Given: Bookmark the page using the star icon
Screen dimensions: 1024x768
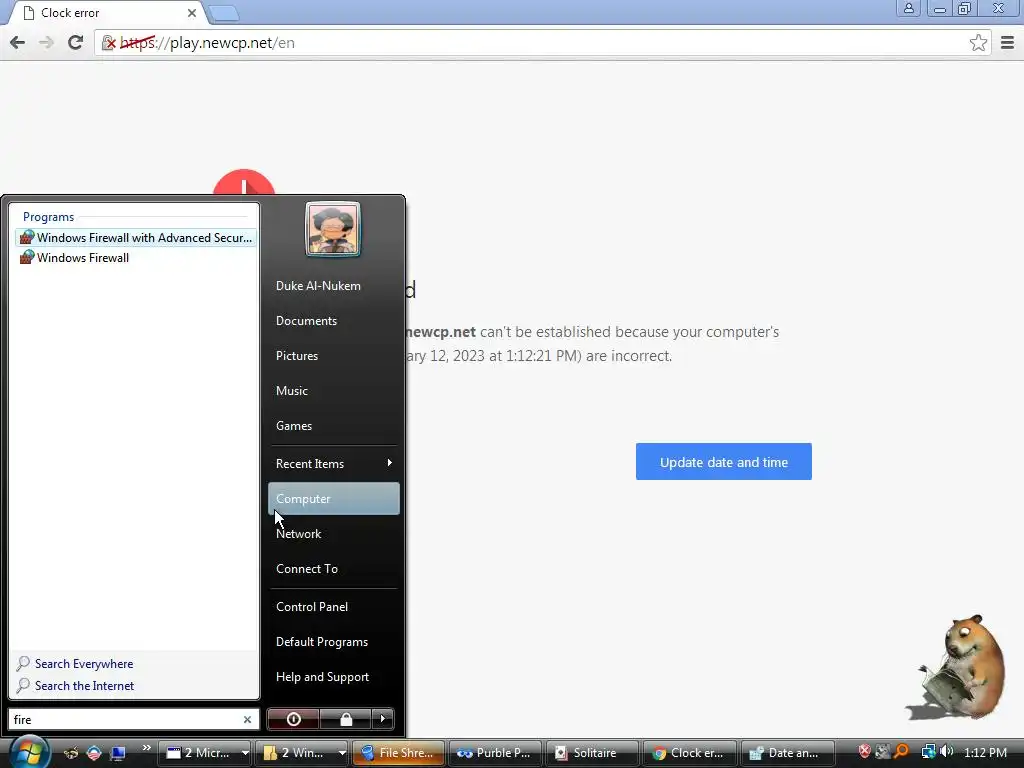Looking at the screenshot, I should point(978,43).
